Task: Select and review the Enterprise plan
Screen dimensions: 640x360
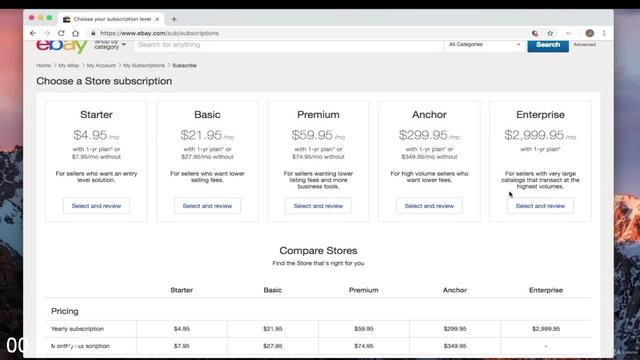Action: [x=540, y=206]
